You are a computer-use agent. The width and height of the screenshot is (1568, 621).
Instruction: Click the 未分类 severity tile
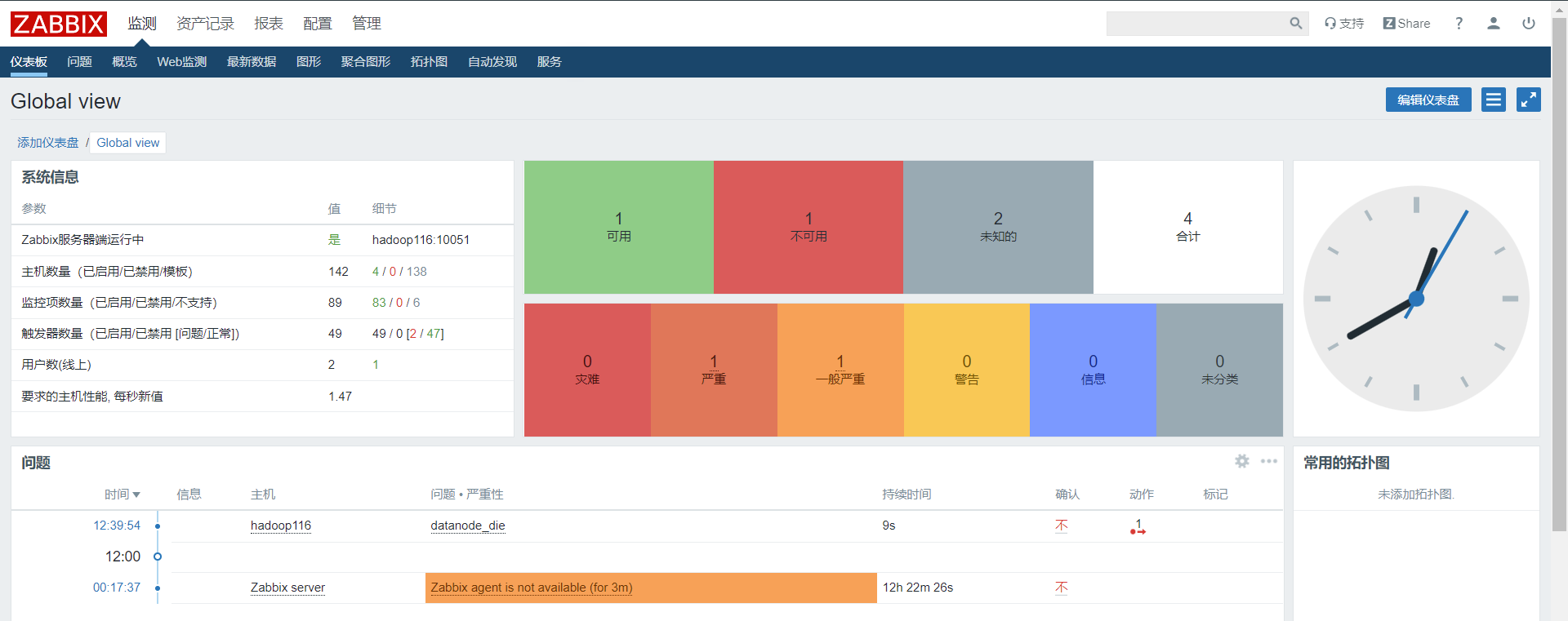[x=1219, y=370]
